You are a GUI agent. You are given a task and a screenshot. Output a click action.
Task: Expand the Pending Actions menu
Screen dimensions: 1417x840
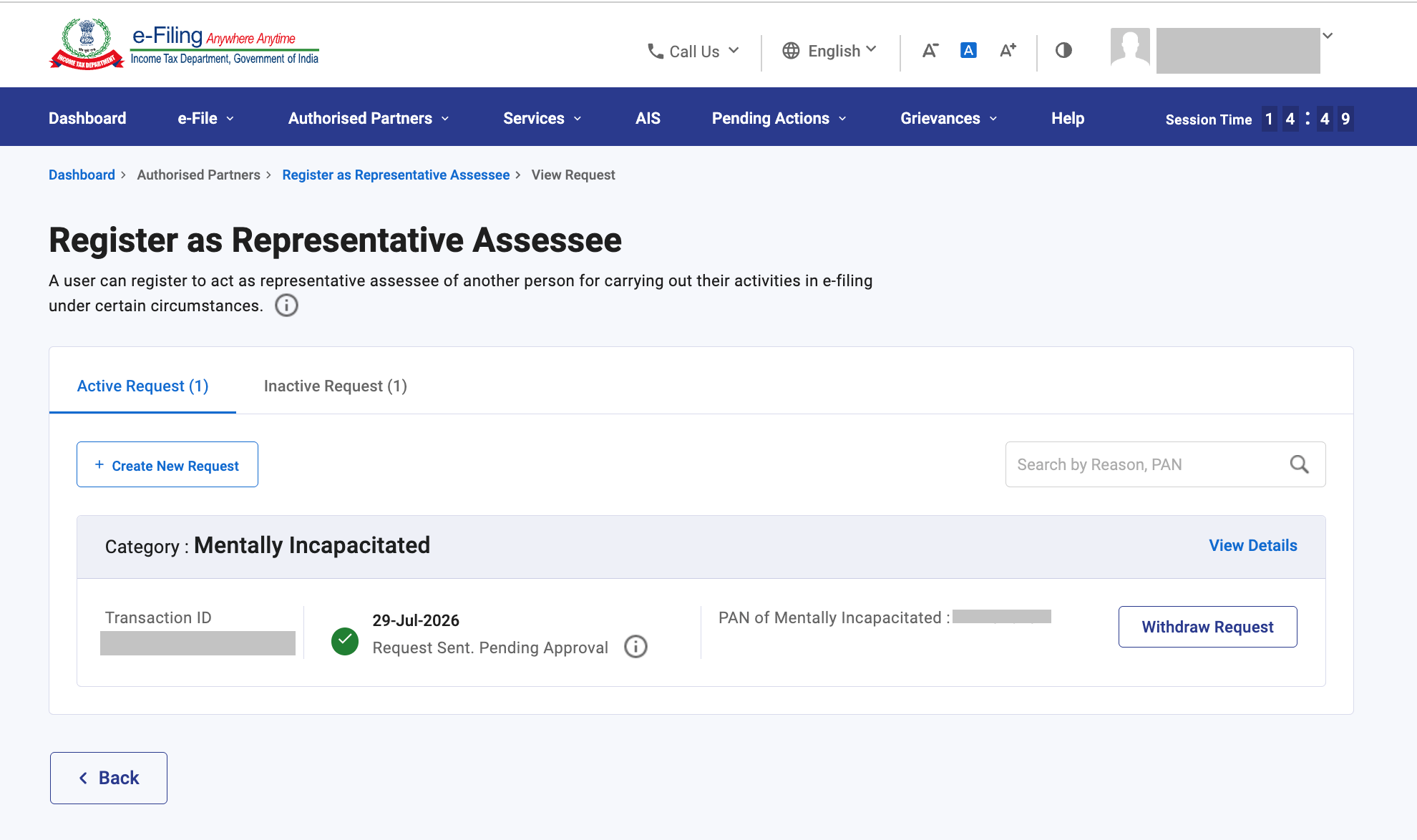779,118
